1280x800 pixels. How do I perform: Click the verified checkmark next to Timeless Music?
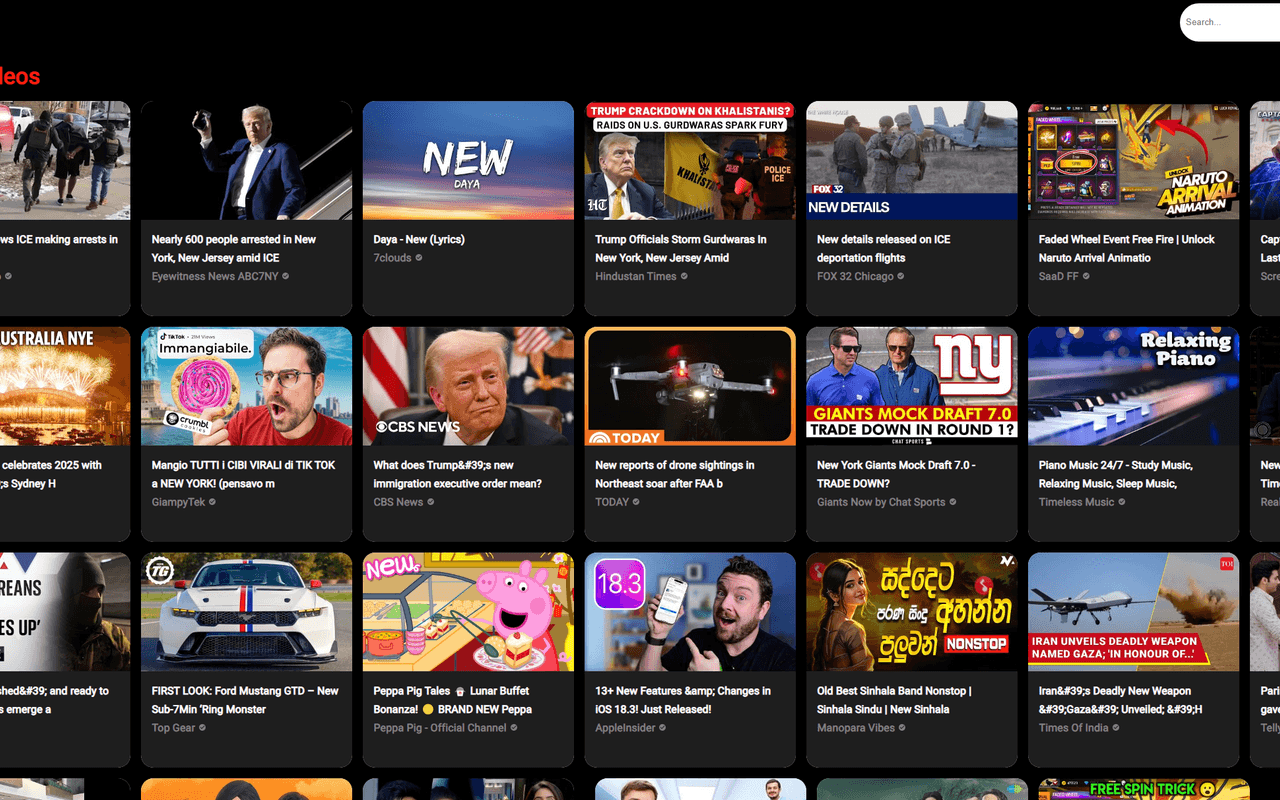click(1120, 502)
